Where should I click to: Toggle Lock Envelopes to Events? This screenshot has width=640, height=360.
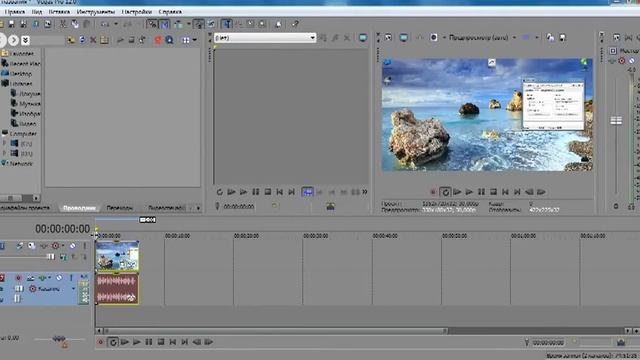199,24
